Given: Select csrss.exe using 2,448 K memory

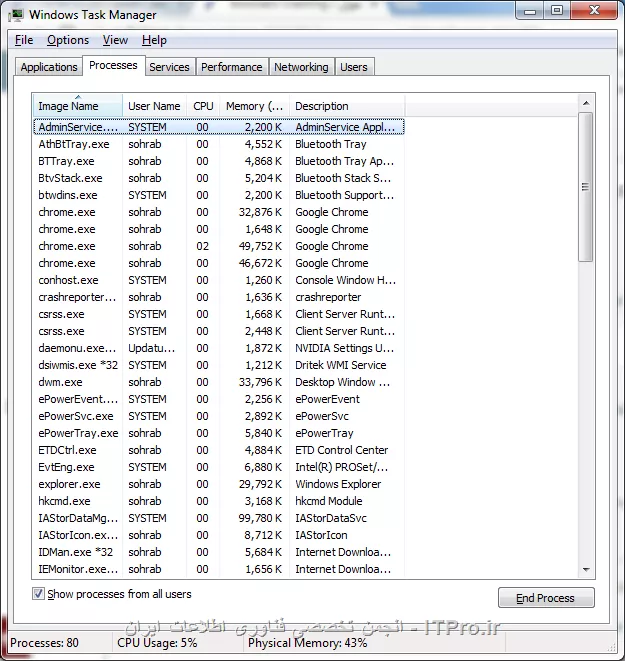Looking at the screenshot, I should click(x=219, y=331).
